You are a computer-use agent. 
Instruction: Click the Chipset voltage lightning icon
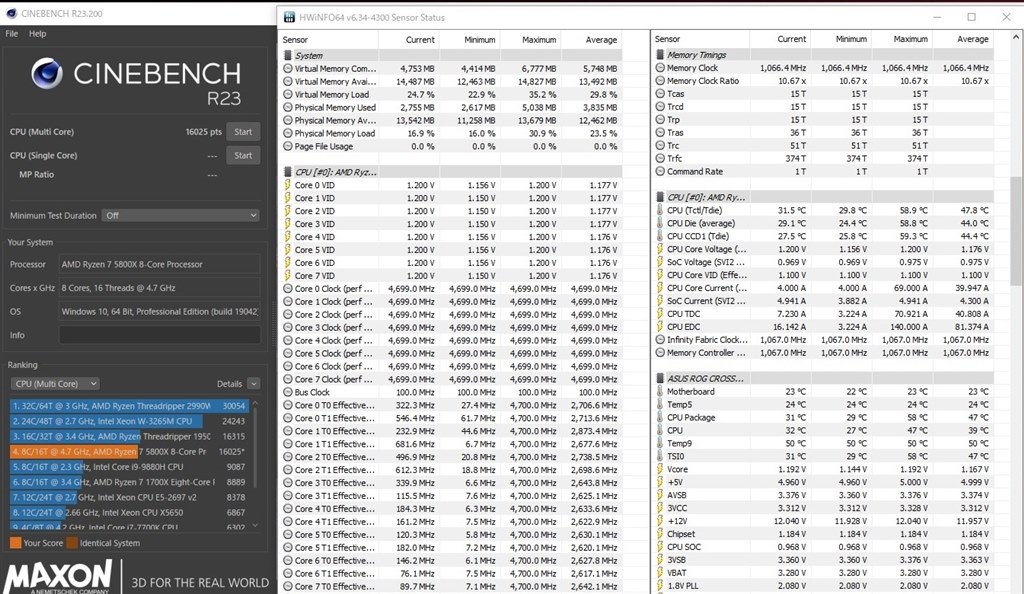pos(660,534)
